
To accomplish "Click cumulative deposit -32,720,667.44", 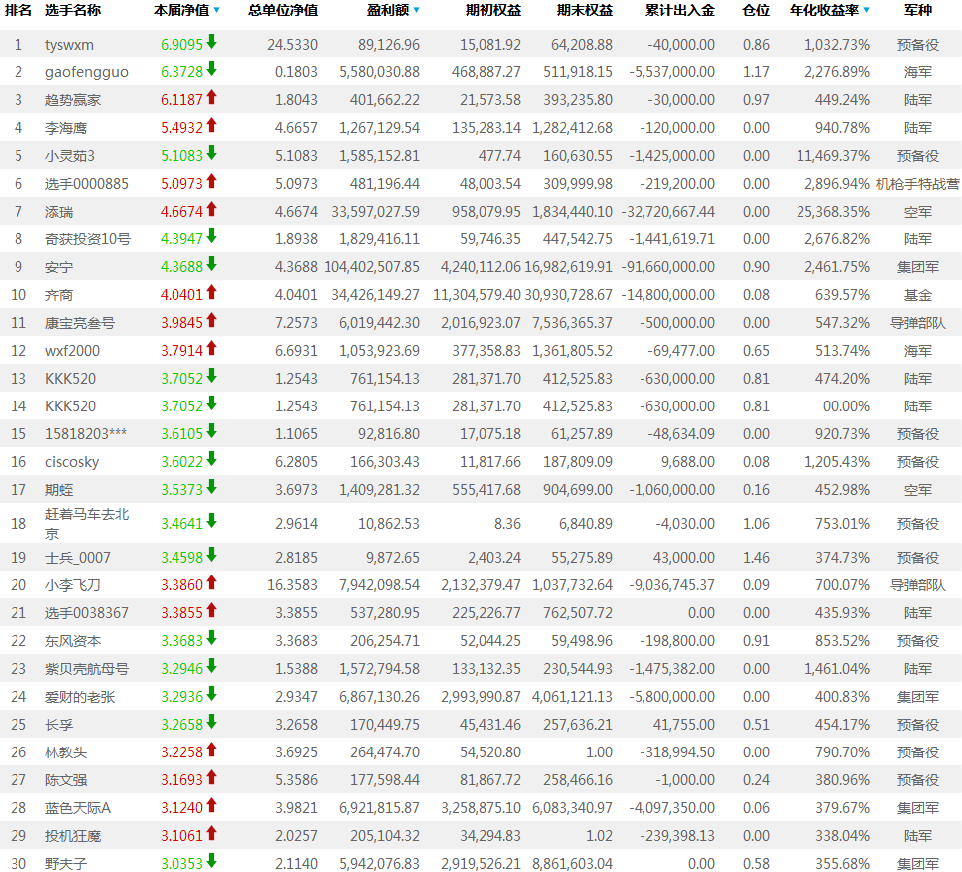I will pyautogui.click(x=668, y=212).
